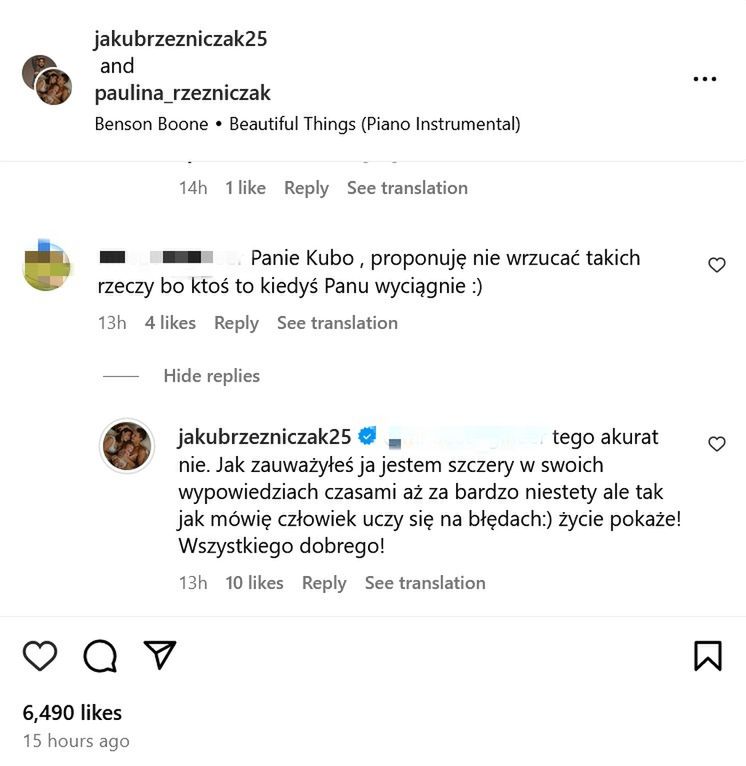Screen dimensions: 746x766
Task: Click the post authors' stacked avatar
Action: coord(47,80)
